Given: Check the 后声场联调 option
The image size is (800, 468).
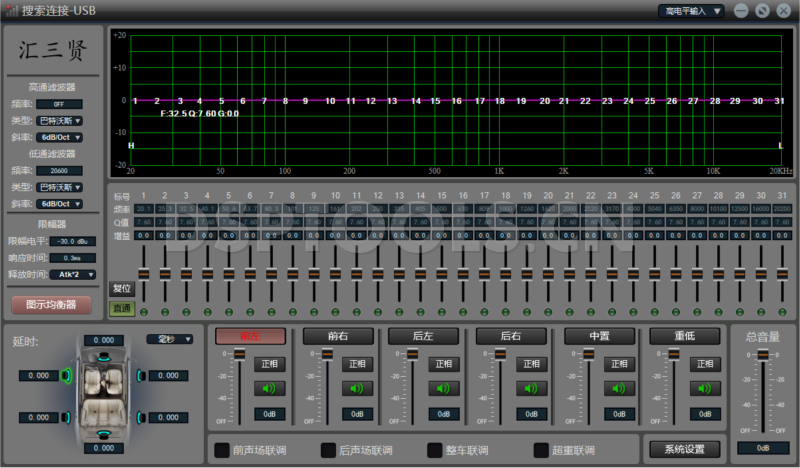Looking at the screenshot, I should (x=327, y=450).
